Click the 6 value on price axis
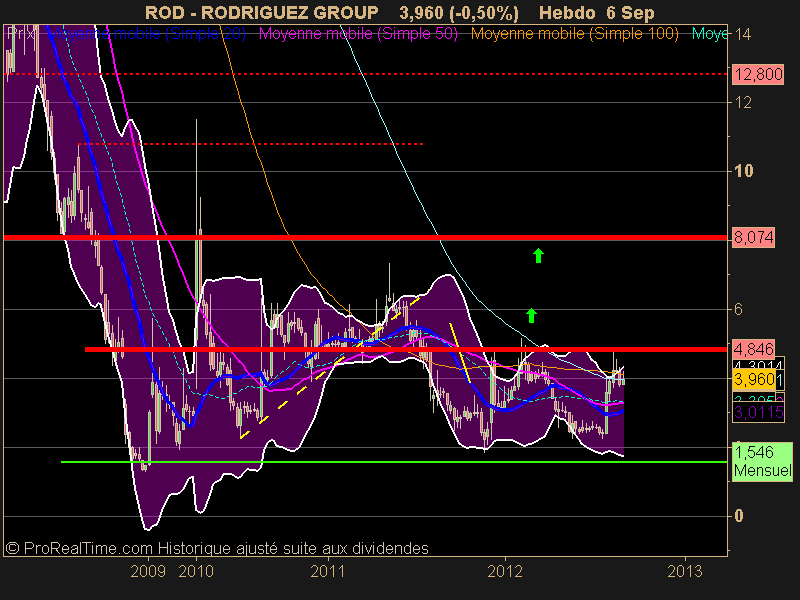Screen dimensions: 800x600 (x=738, y=309)
